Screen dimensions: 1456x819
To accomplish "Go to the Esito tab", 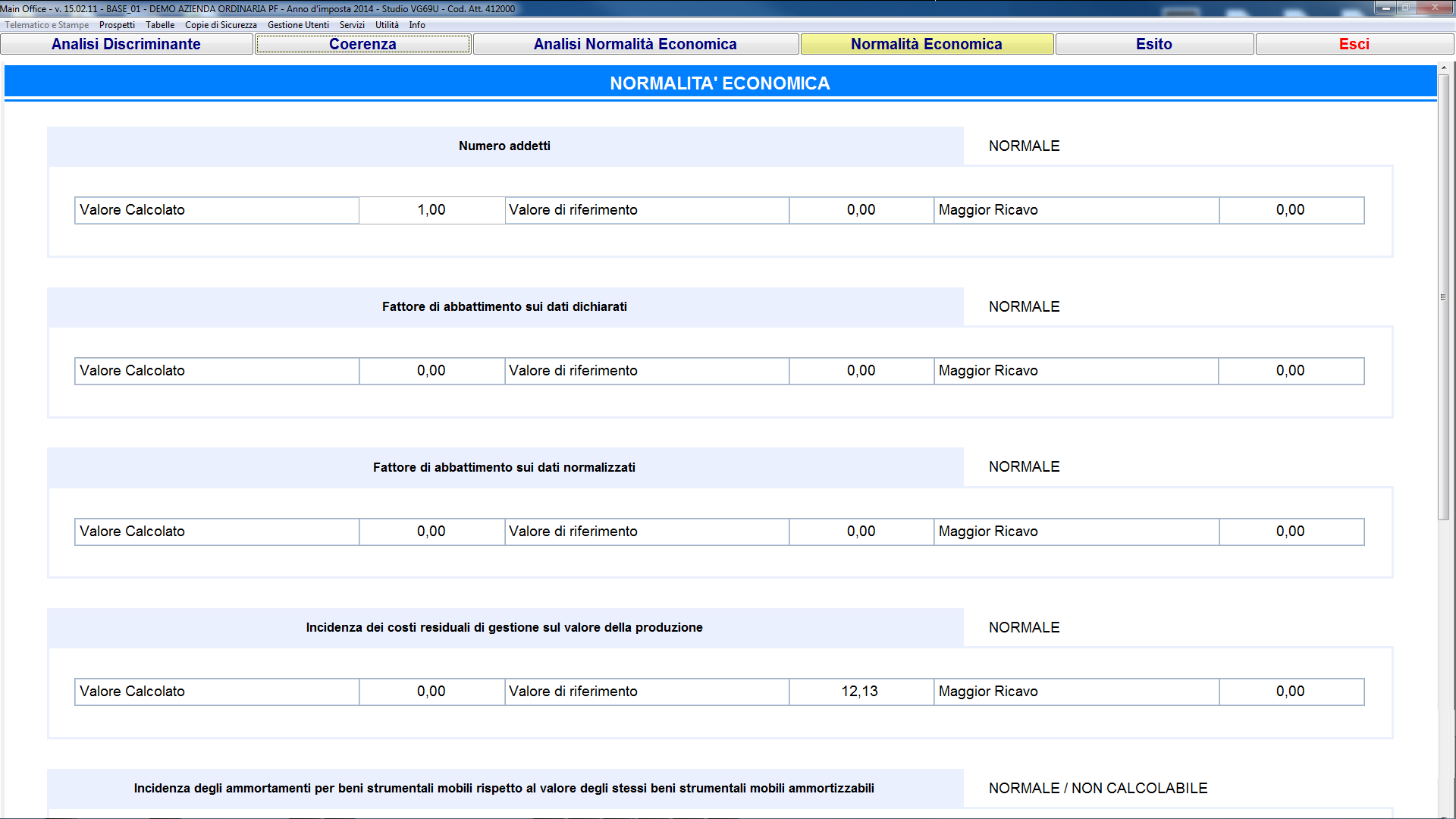I will 1154,44.
